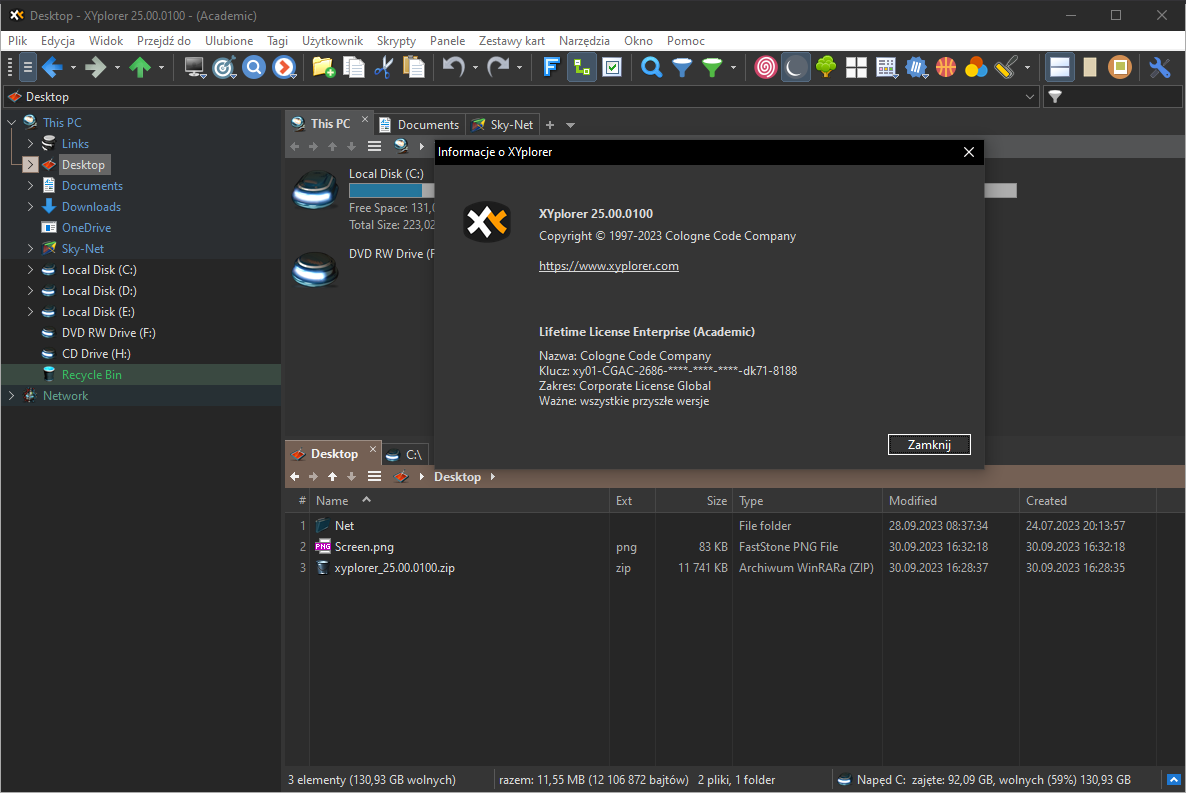
Task: Click the green Up arrow in toolbar
Action: tap(140, 68)
